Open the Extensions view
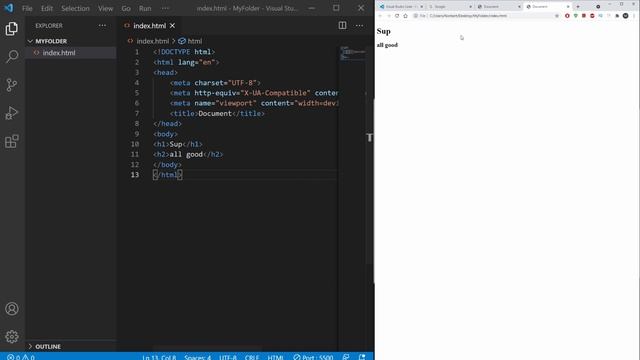The image size is (640, 360). [x=12, y=141]
